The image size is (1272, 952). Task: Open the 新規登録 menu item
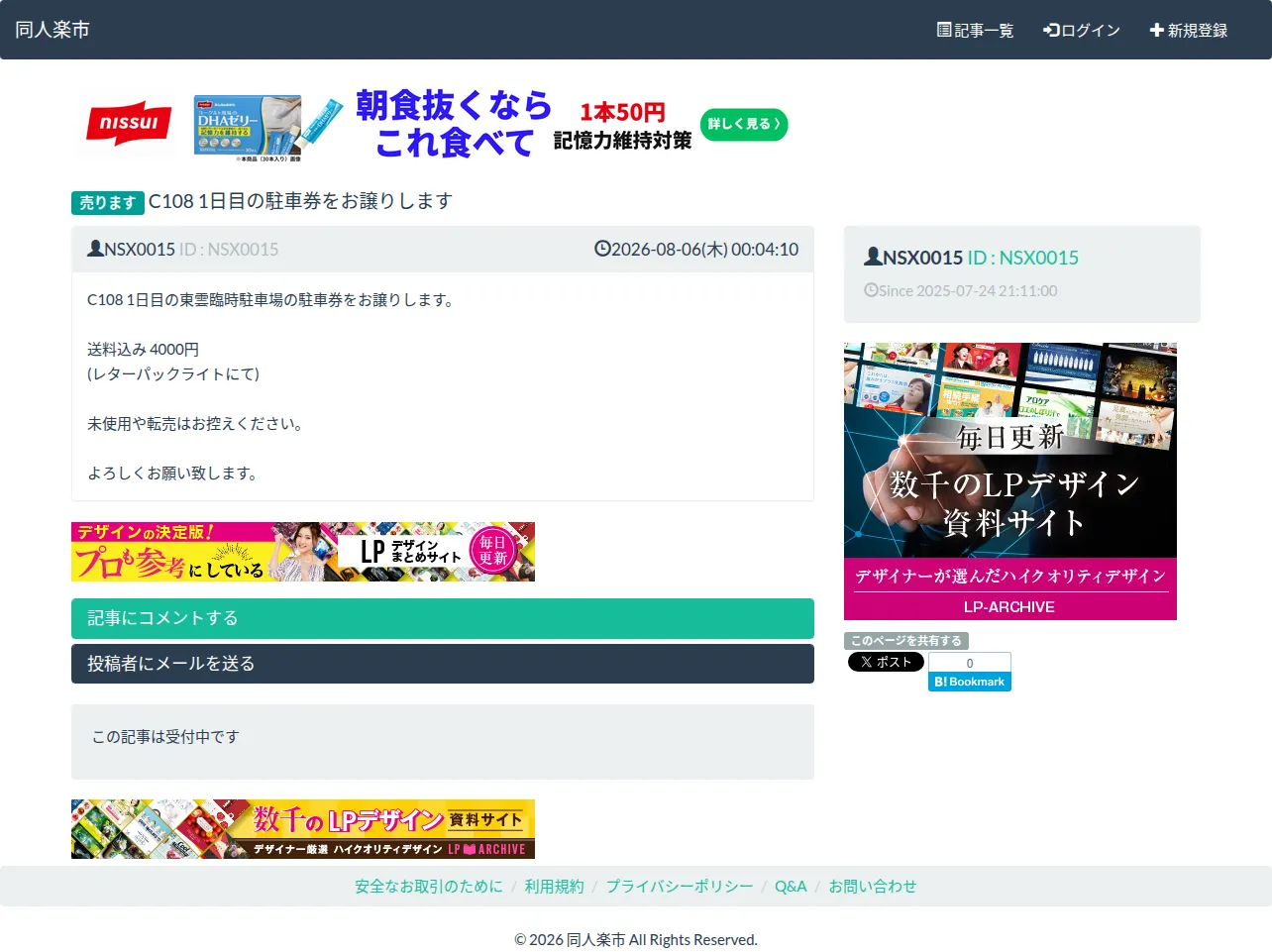1189,30
